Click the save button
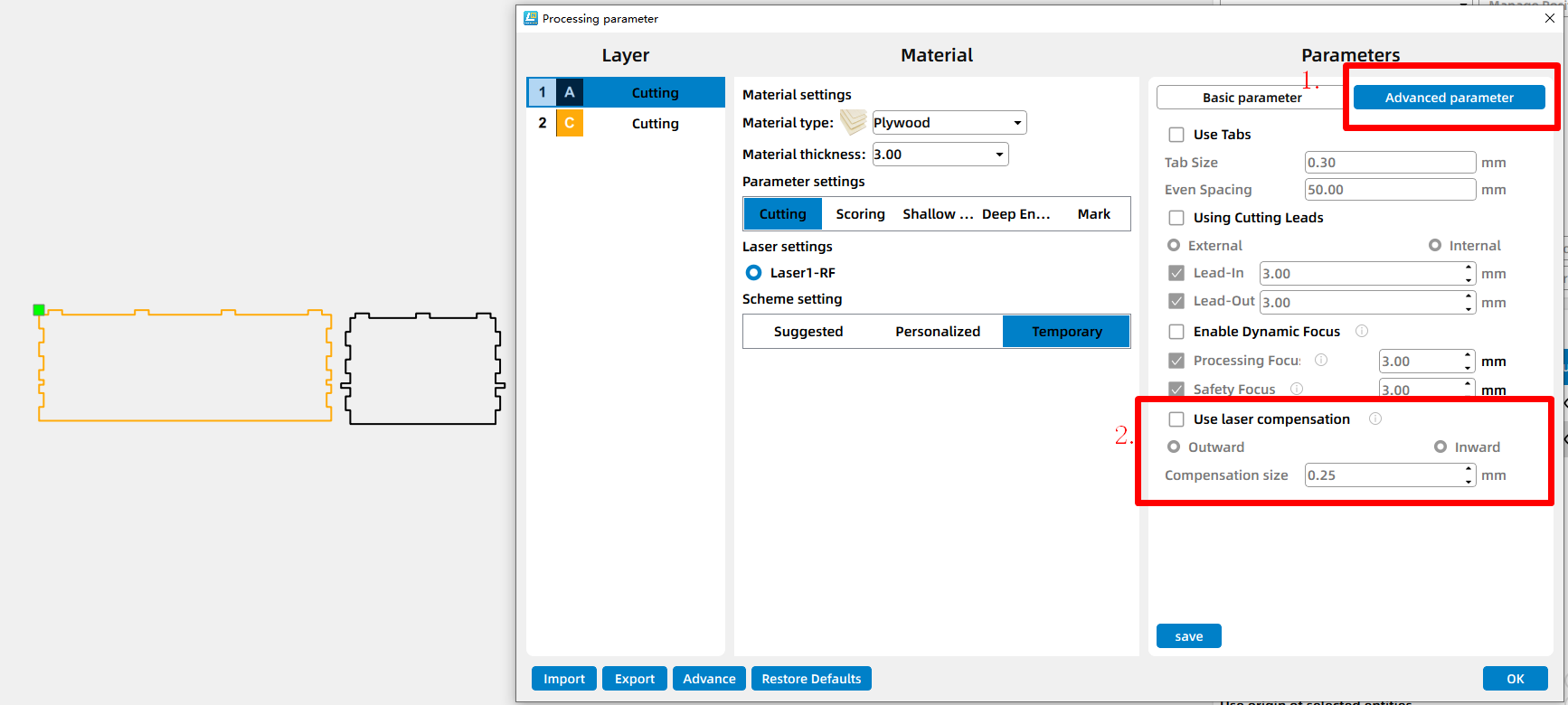 tap(1189, 636)
